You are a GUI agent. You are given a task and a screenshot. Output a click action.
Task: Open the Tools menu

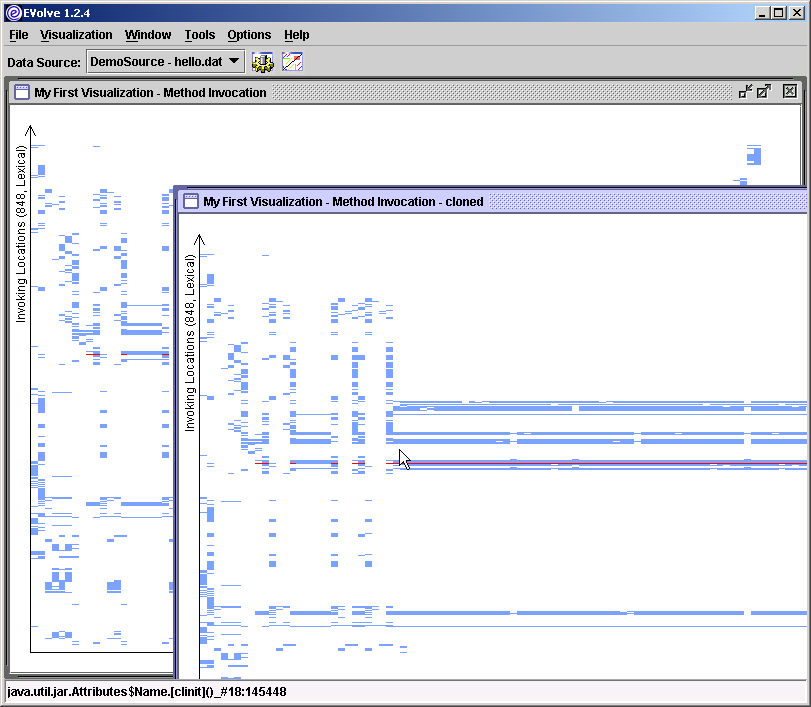pyautogui.click(x=200, y=35)
